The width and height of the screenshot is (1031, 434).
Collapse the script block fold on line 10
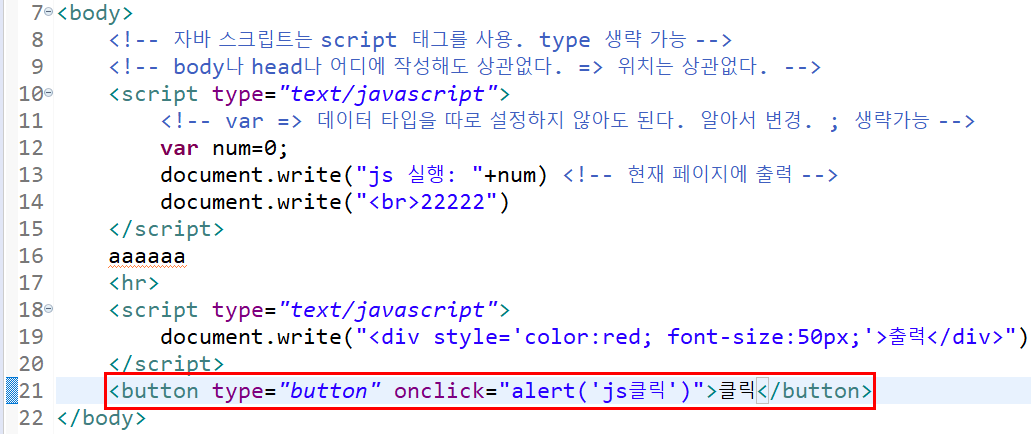click(x=49, y=93)
